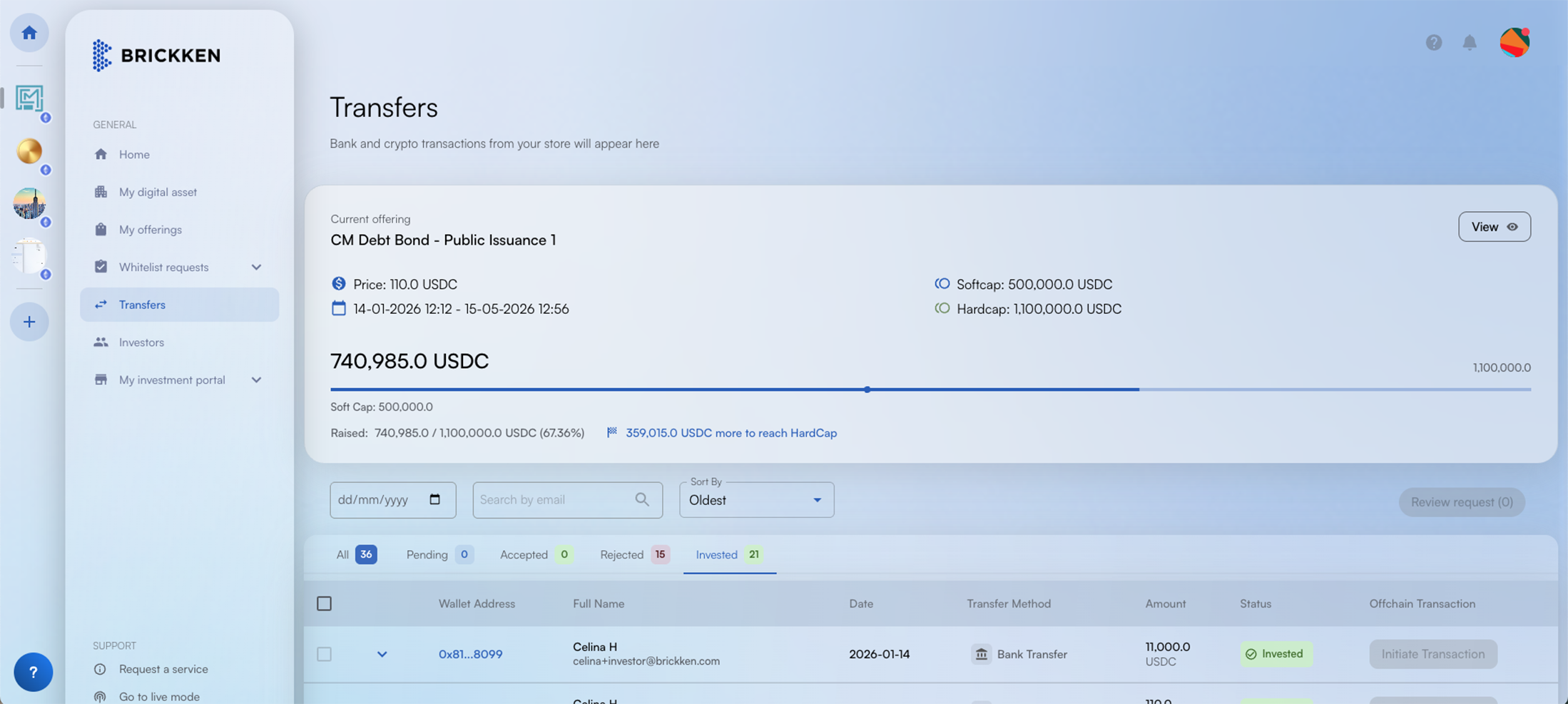This screenshot has height=704, width=1568.
Task: Click the Hardcap ring icon
Action: [942, 309]
